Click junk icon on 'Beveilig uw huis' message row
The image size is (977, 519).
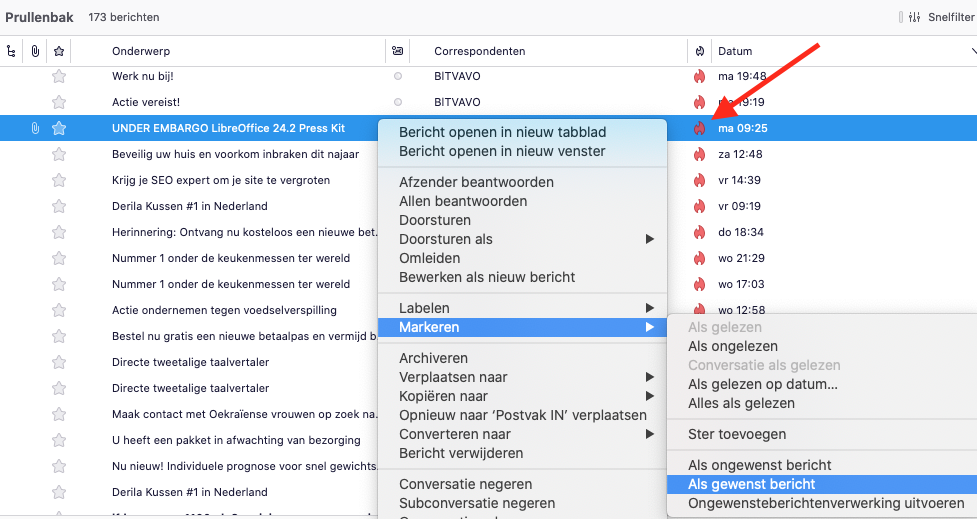[x=699, y=154]
